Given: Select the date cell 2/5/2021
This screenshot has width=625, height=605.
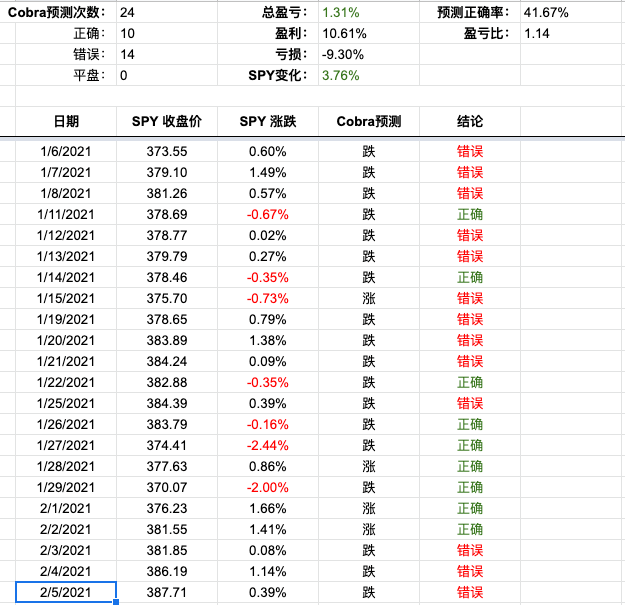Looking at the screenshot, I should click(66, 592).
